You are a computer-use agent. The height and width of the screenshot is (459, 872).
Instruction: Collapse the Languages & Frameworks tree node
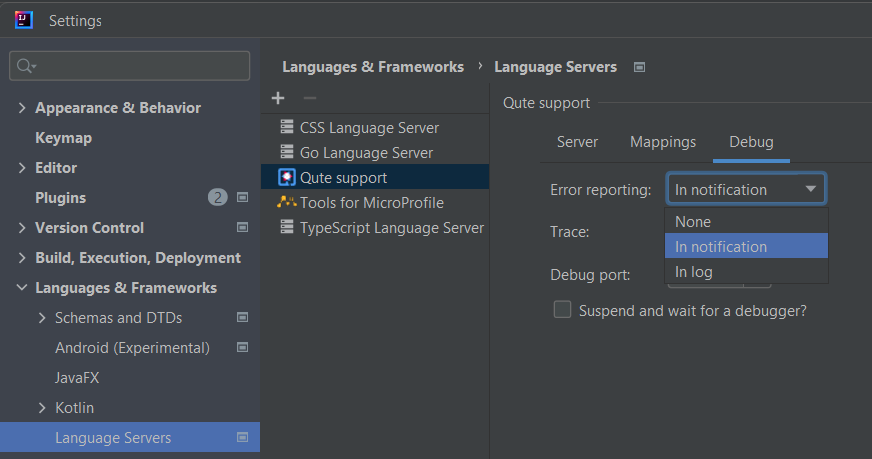22,288
